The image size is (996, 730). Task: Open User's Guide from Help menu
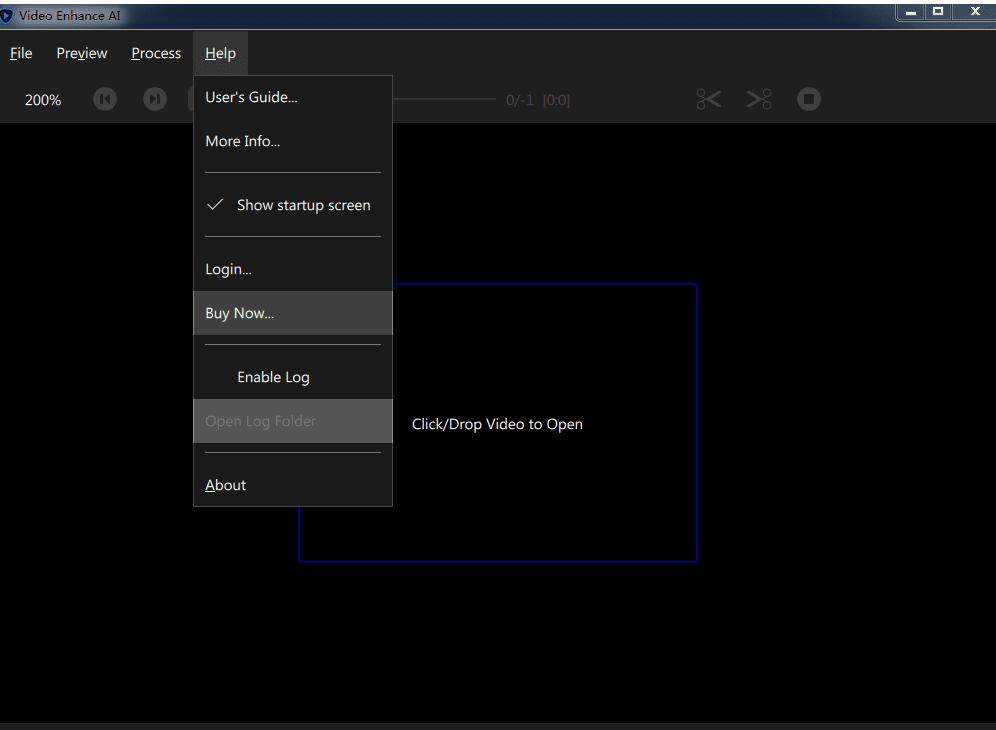[293, 97]
